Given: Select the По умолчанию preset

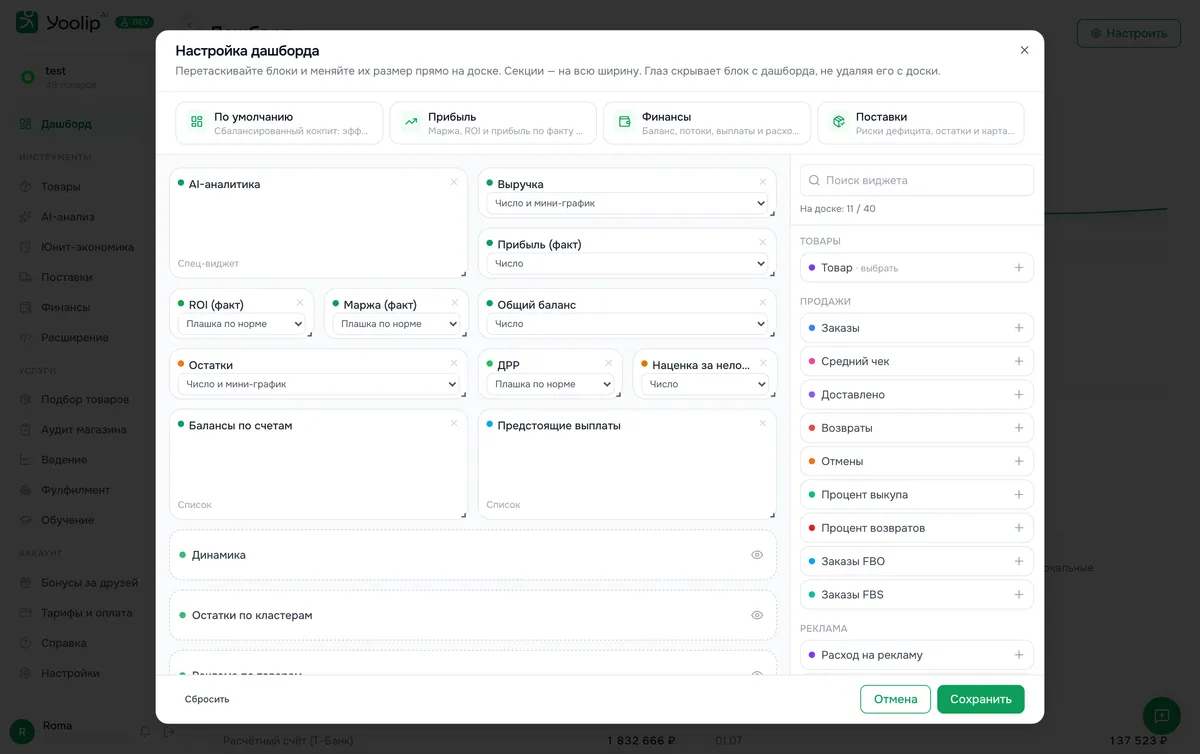Looking at the screenshot, I should [x=279, y=123].
